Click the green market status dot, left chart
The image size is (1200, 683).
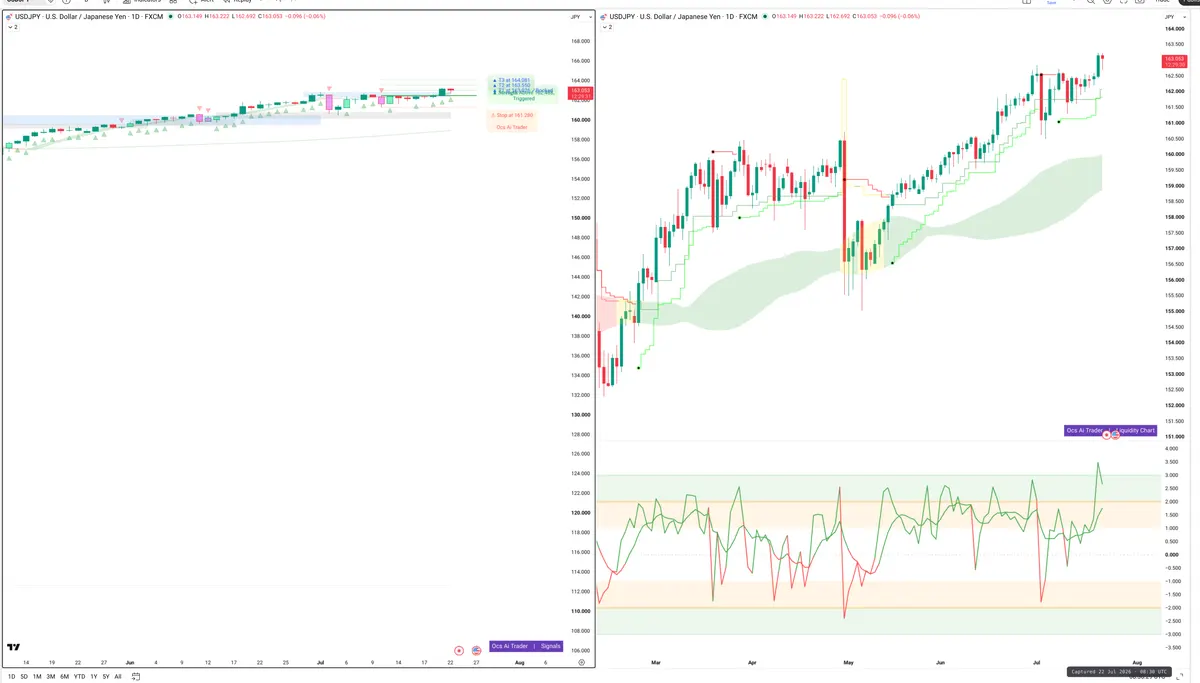(x=170, y=17)
